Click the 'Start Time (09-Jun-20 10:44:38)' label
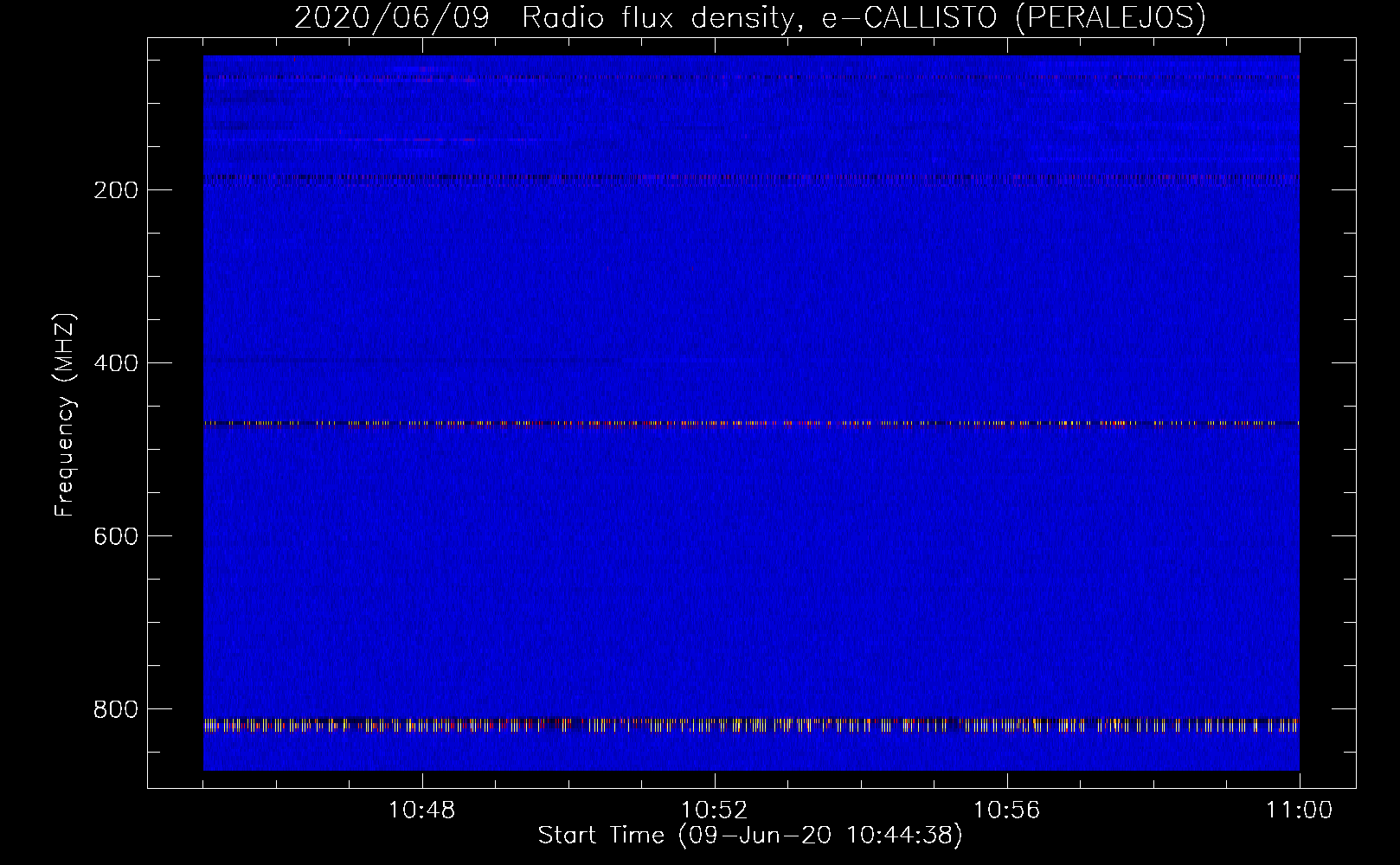Image resolution: width=1400 pixels, height=865 pixels. [750, 836]
